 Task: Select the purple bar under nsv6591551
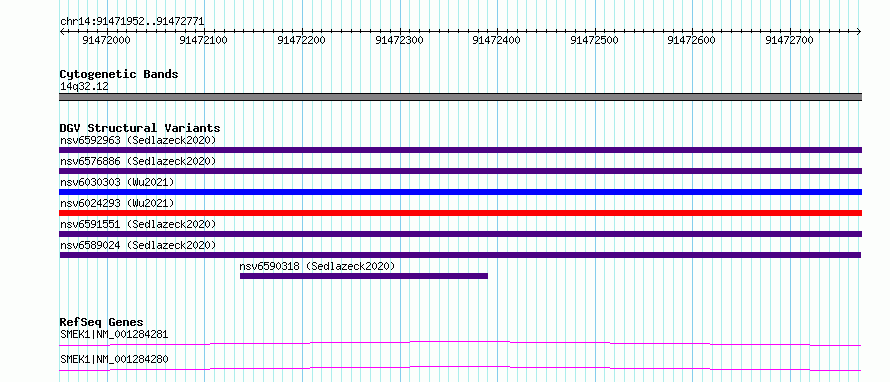(460, 234)
